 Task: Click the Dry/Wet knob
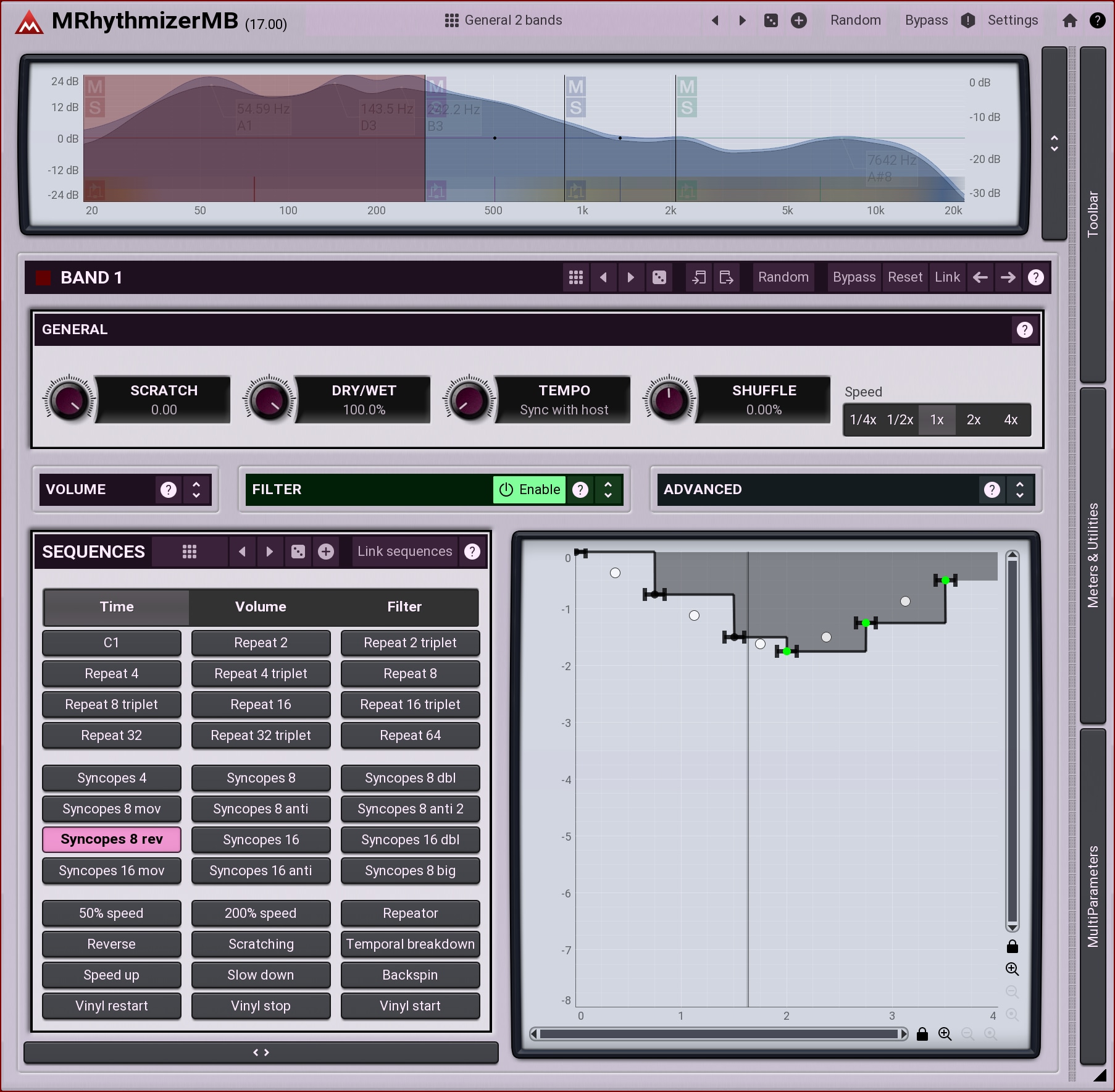(269, 400)
